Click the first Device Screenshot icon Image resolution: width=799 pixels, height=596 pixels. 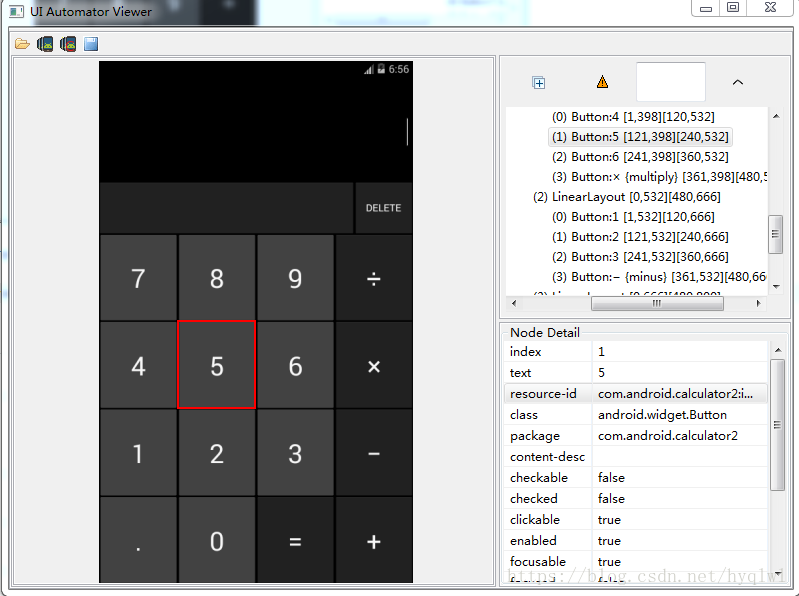click(x=45, y=44)
